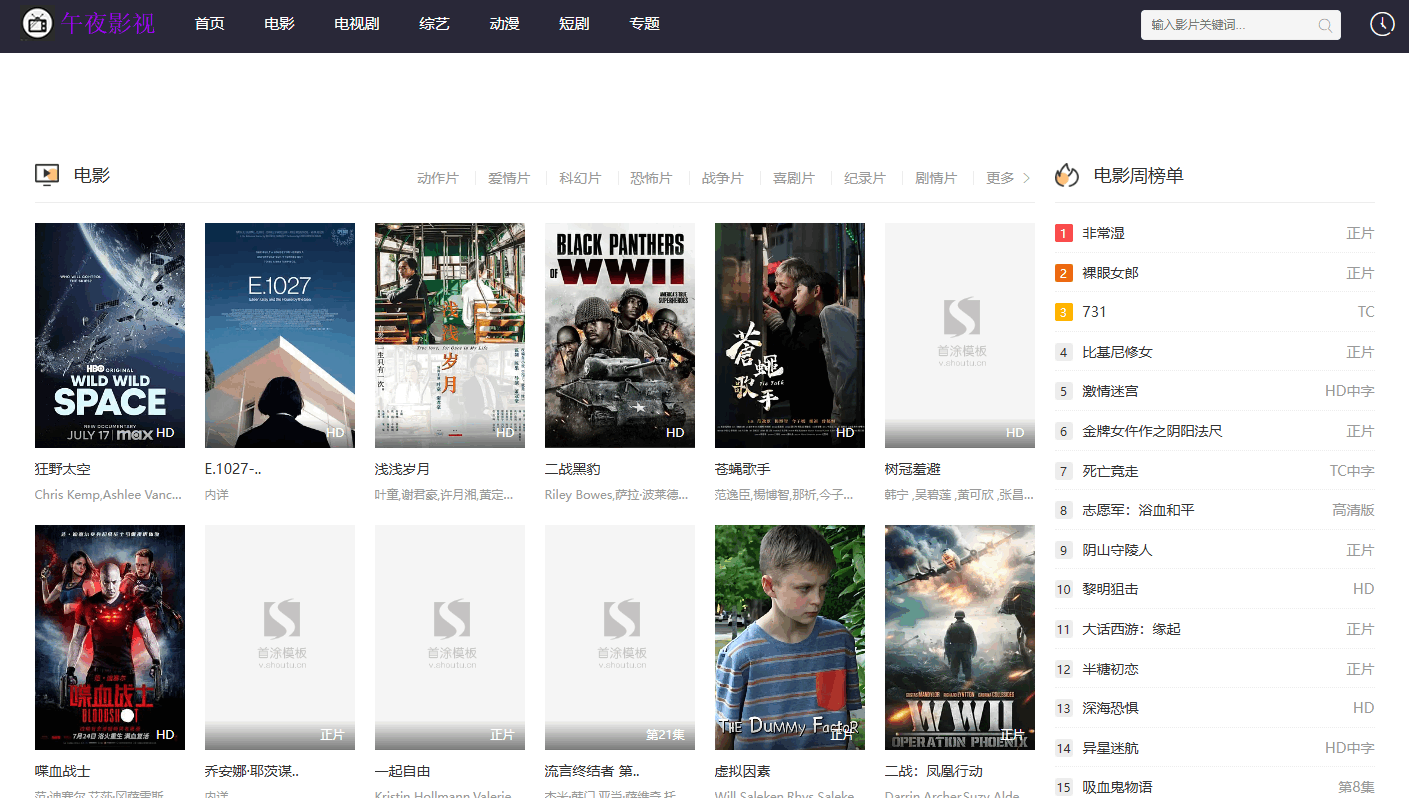This screenshot has height=798, width=1409.
Task: Select the 纪录片 category filter
Action: tap(864, 178)
